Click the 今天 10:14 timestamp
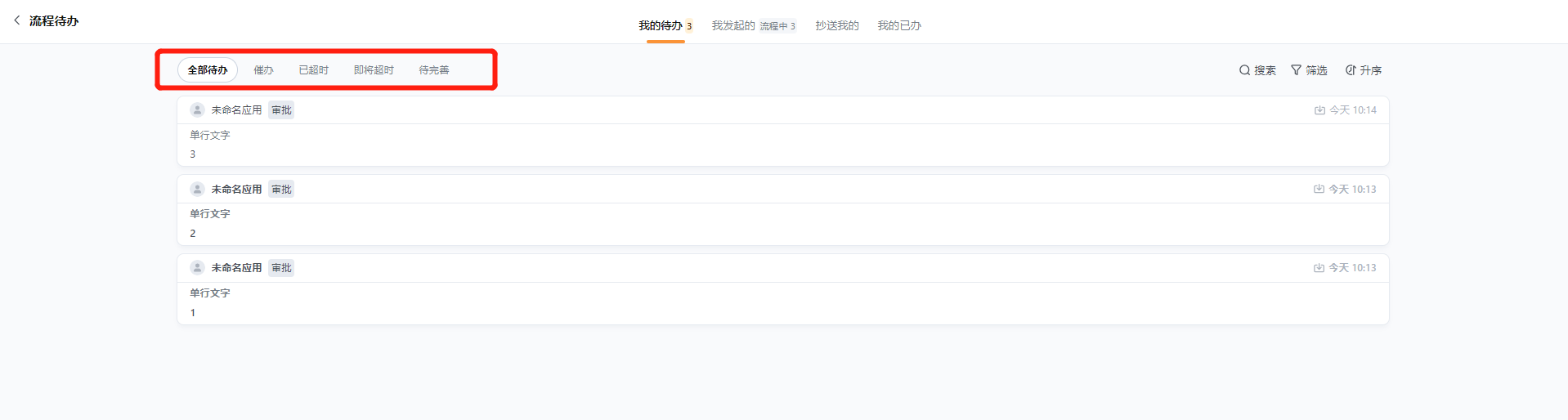Screen dimensions: 1568x420 click(1353, 109)
